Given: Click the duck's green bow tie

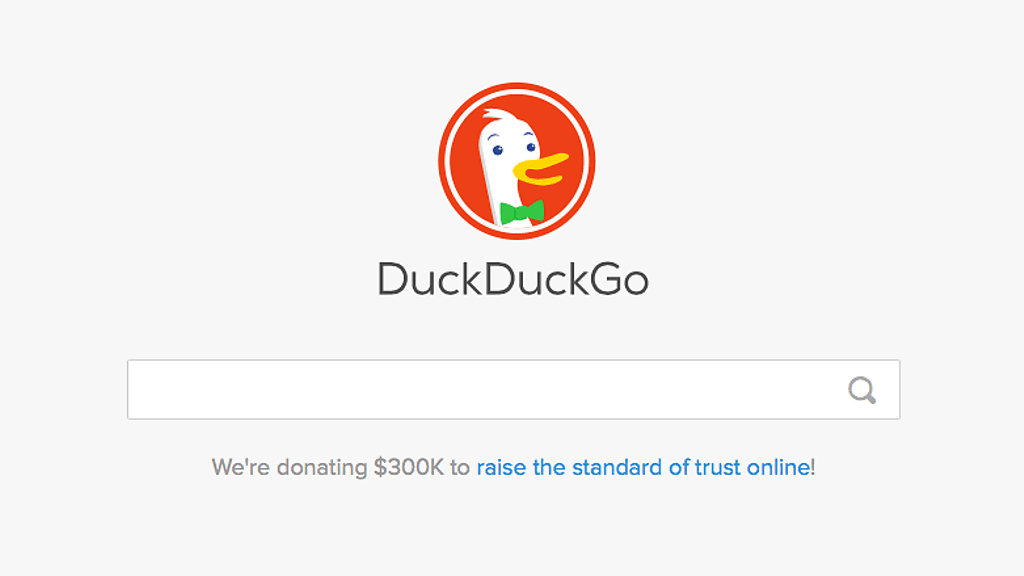Looking at the screenshot, I should coord(522,212).
